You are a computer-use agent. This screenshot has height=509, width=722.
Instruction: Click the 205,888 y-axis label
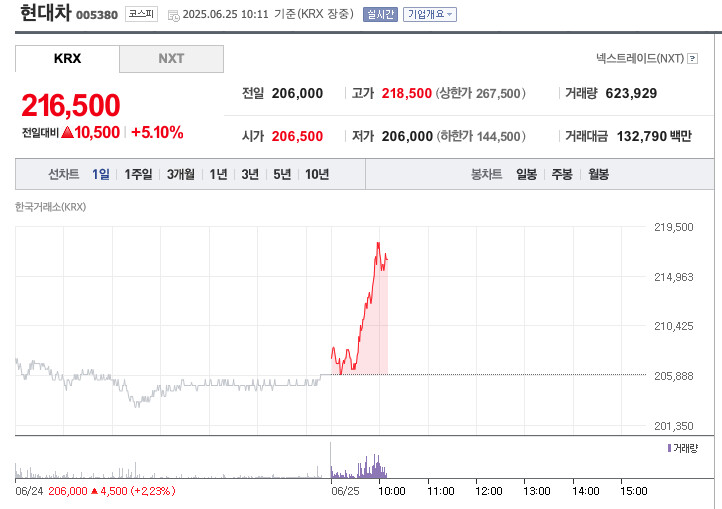(x=674, y=376)
